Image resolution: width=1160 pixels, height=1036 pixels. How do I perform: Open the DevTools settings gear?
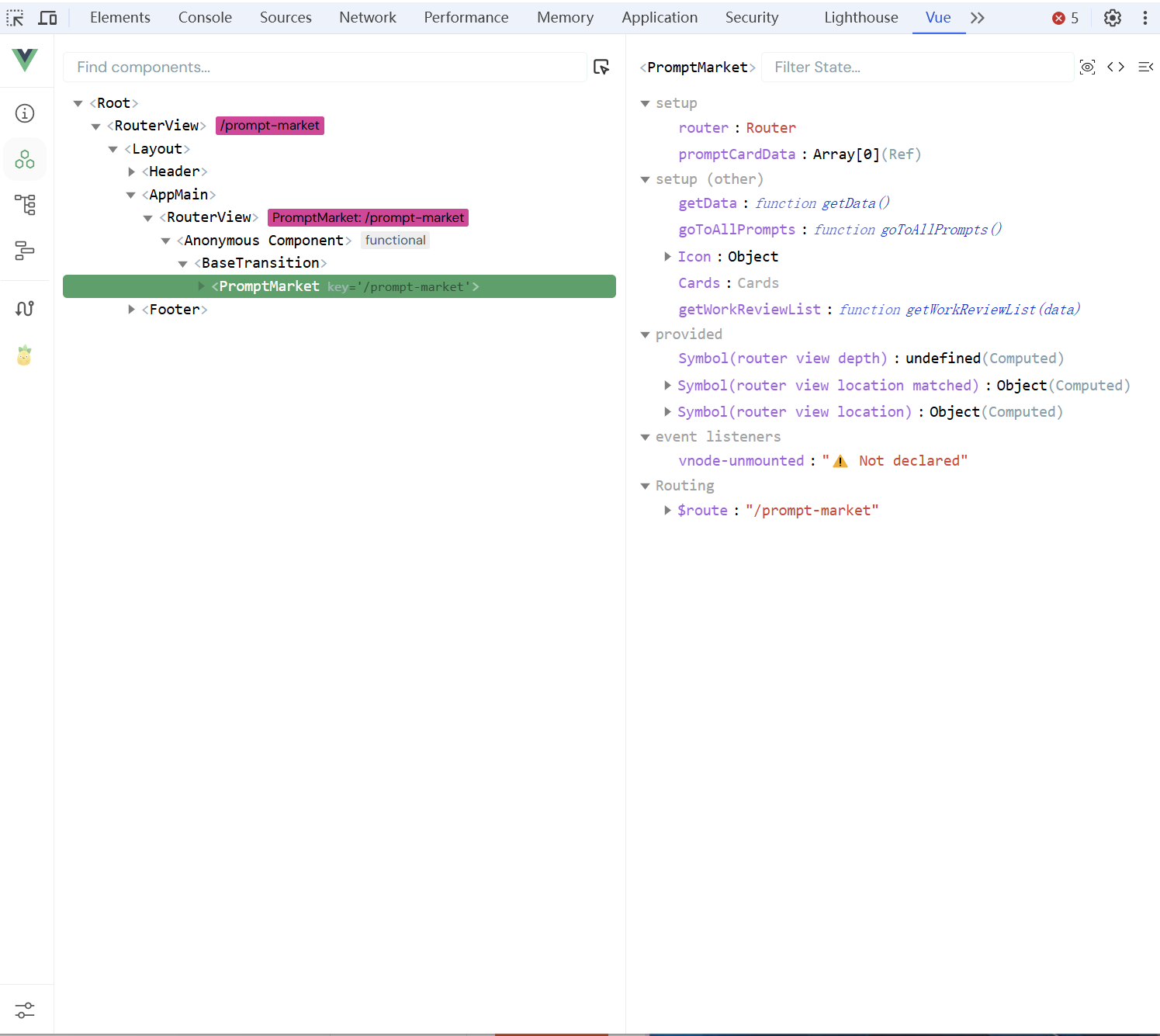tap(1113, 18)
